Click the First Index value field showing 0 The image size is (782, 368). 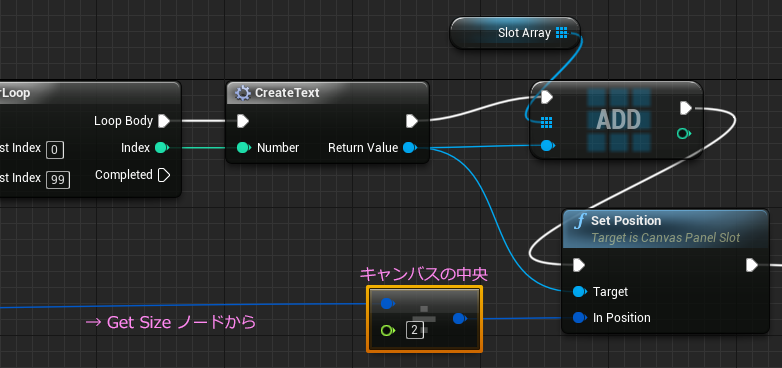tap(55, 150)
